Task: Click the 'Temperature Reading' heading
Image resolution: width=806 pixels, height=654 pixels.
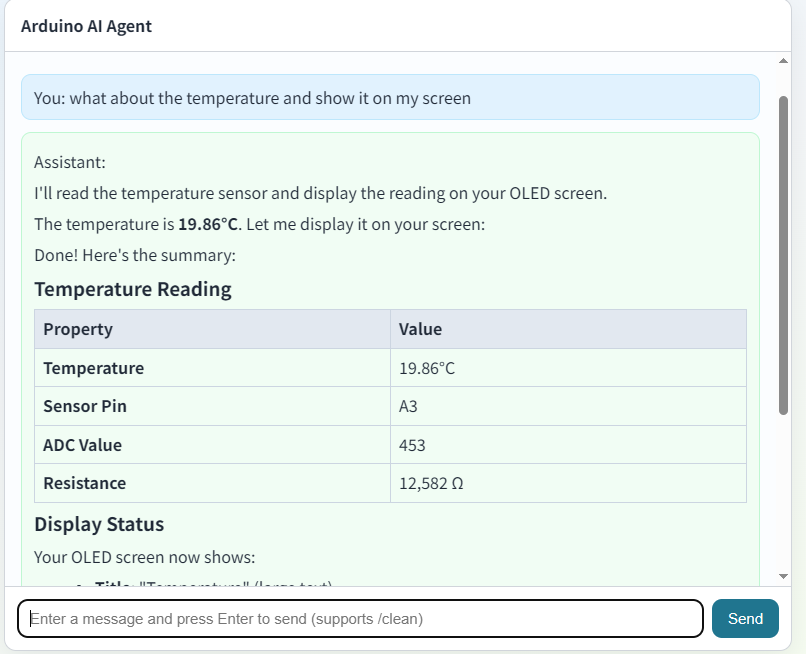Action: click(x=133, y=289)
